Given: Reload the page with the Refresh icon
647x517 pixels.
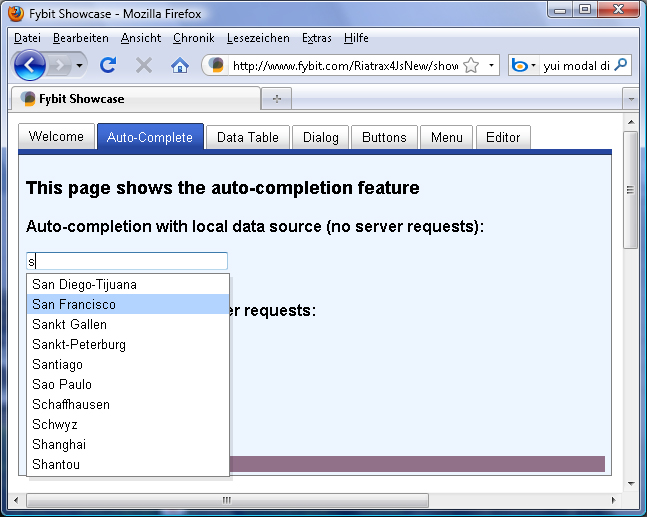Looking at the screenshot, I should click(x=108, y=65).
